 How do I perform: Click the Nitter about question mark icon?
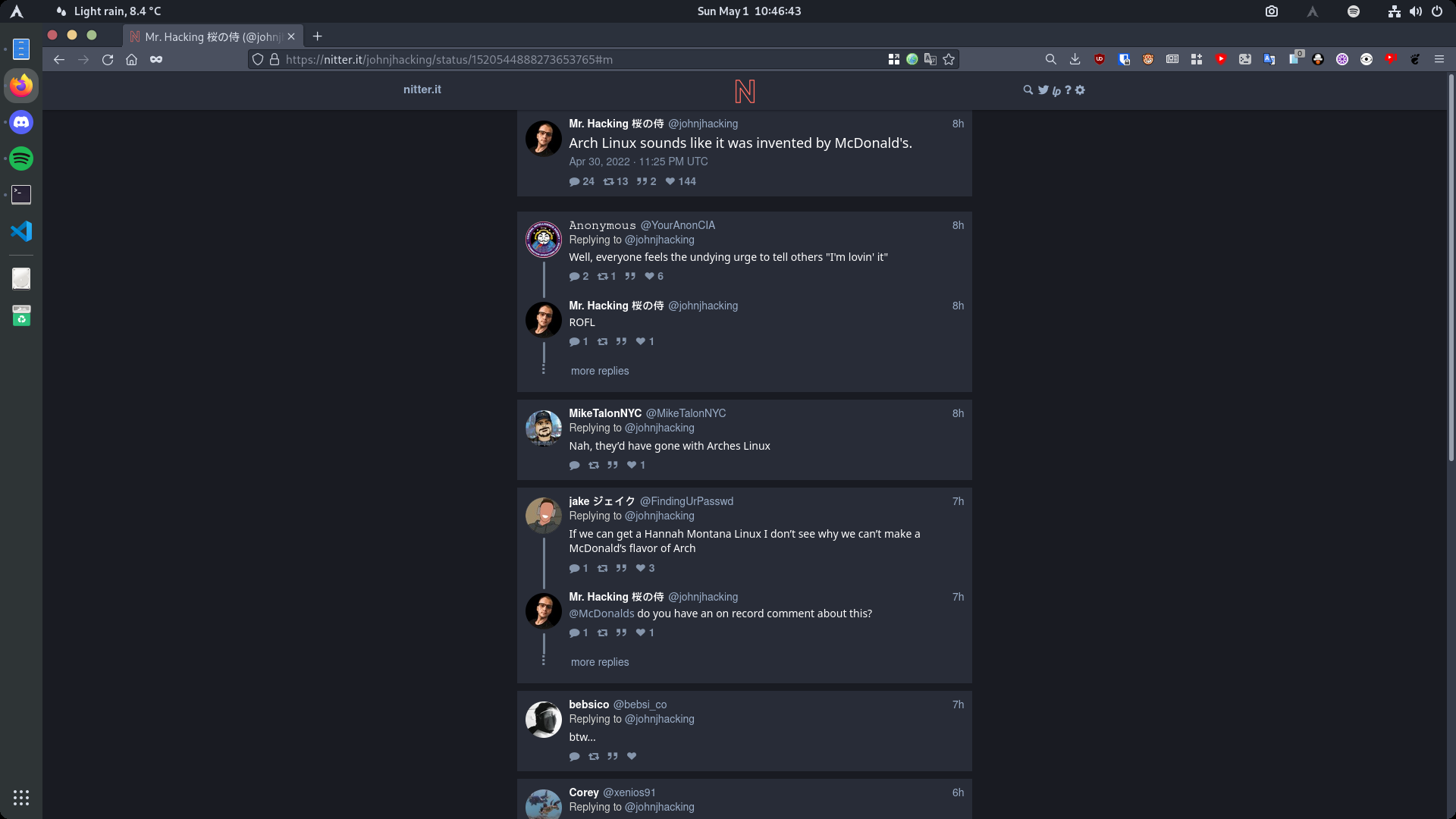1068,90
